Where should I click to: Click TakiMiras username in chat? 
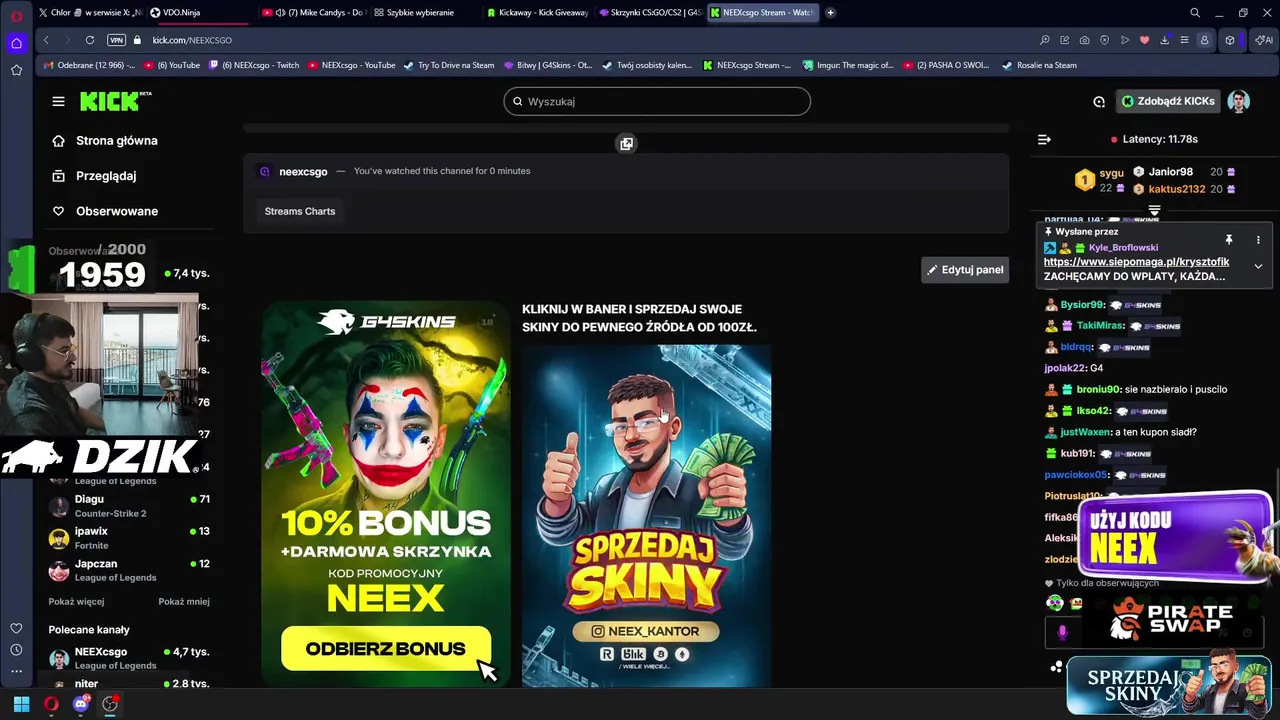tap(1100, 326)
